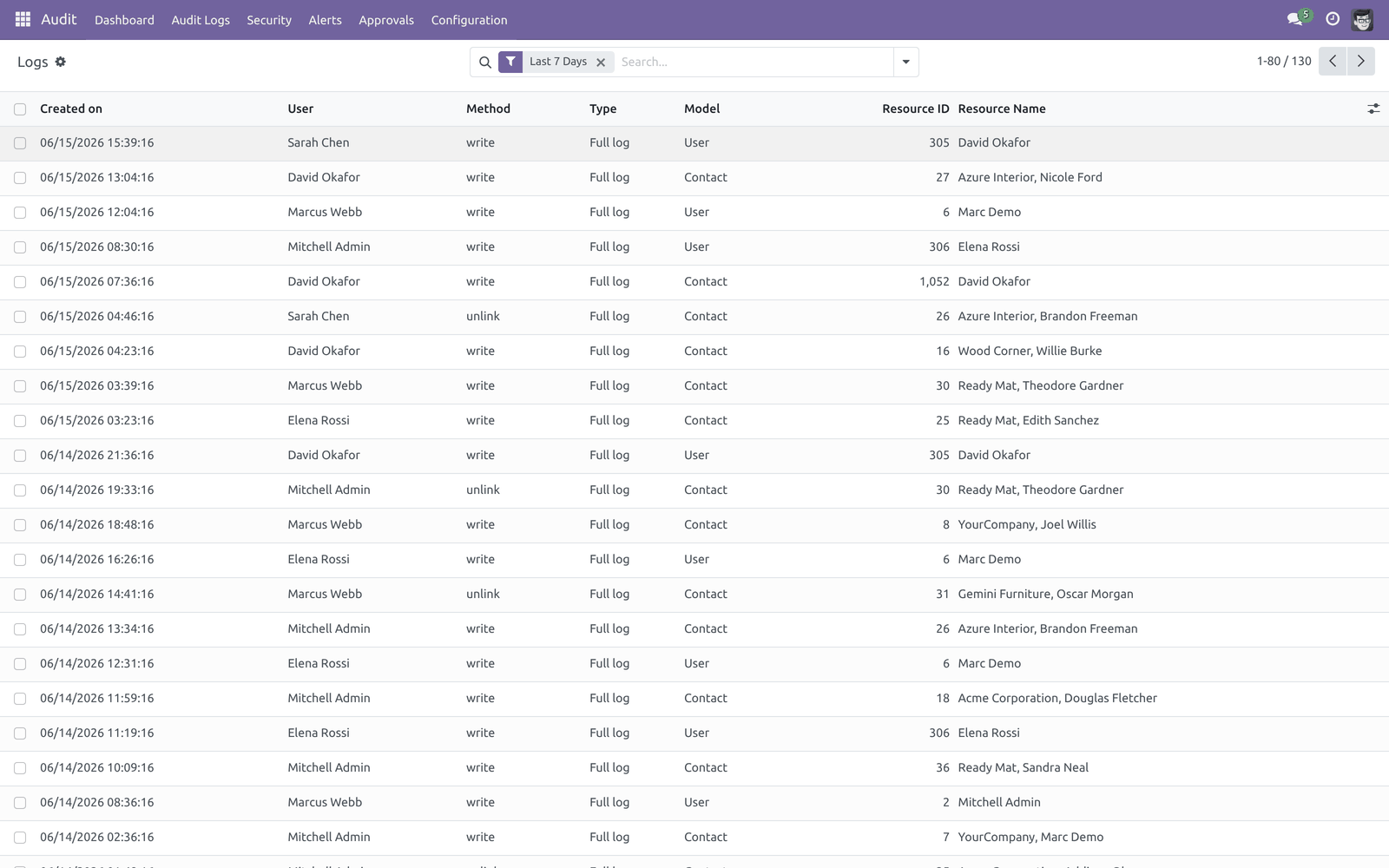The image size is (1389, 868).
Task: Click into the Search input field
Action: pyautogui.click(x=754, y=62)
